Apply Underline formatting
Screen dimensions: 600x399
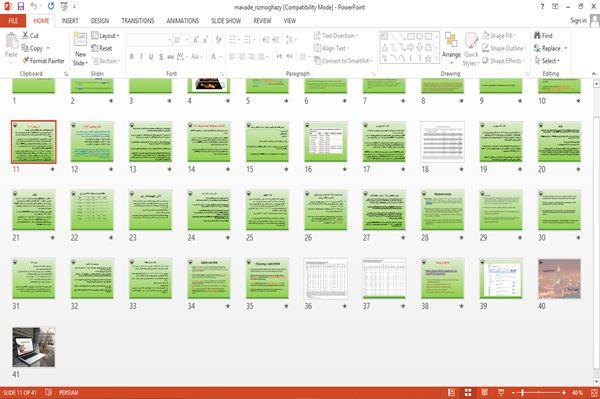[x=151, y=57]
